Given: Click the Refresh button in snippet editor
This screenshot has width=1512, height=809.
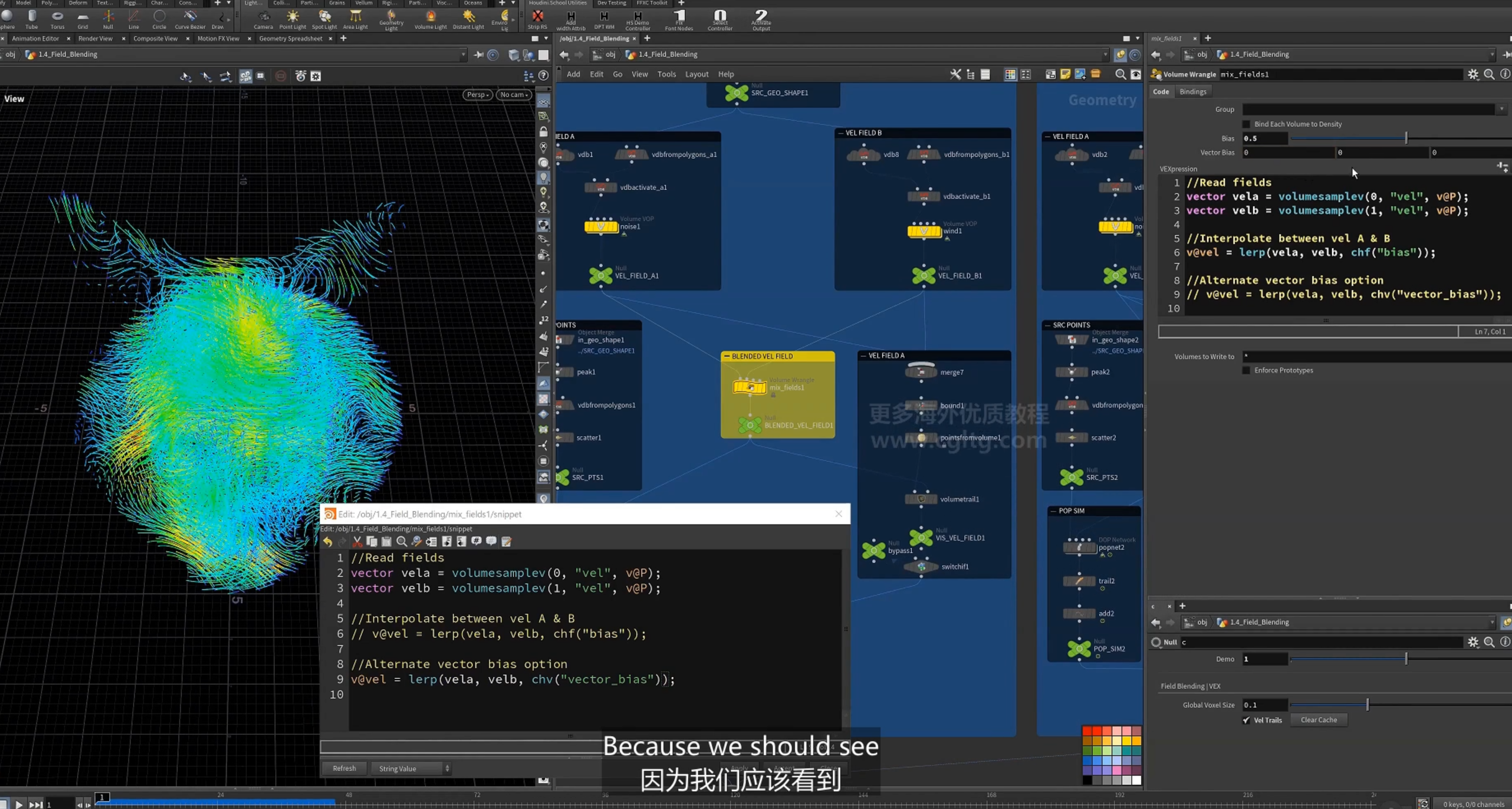Looking at the screenshot, I should click(344, 768).
